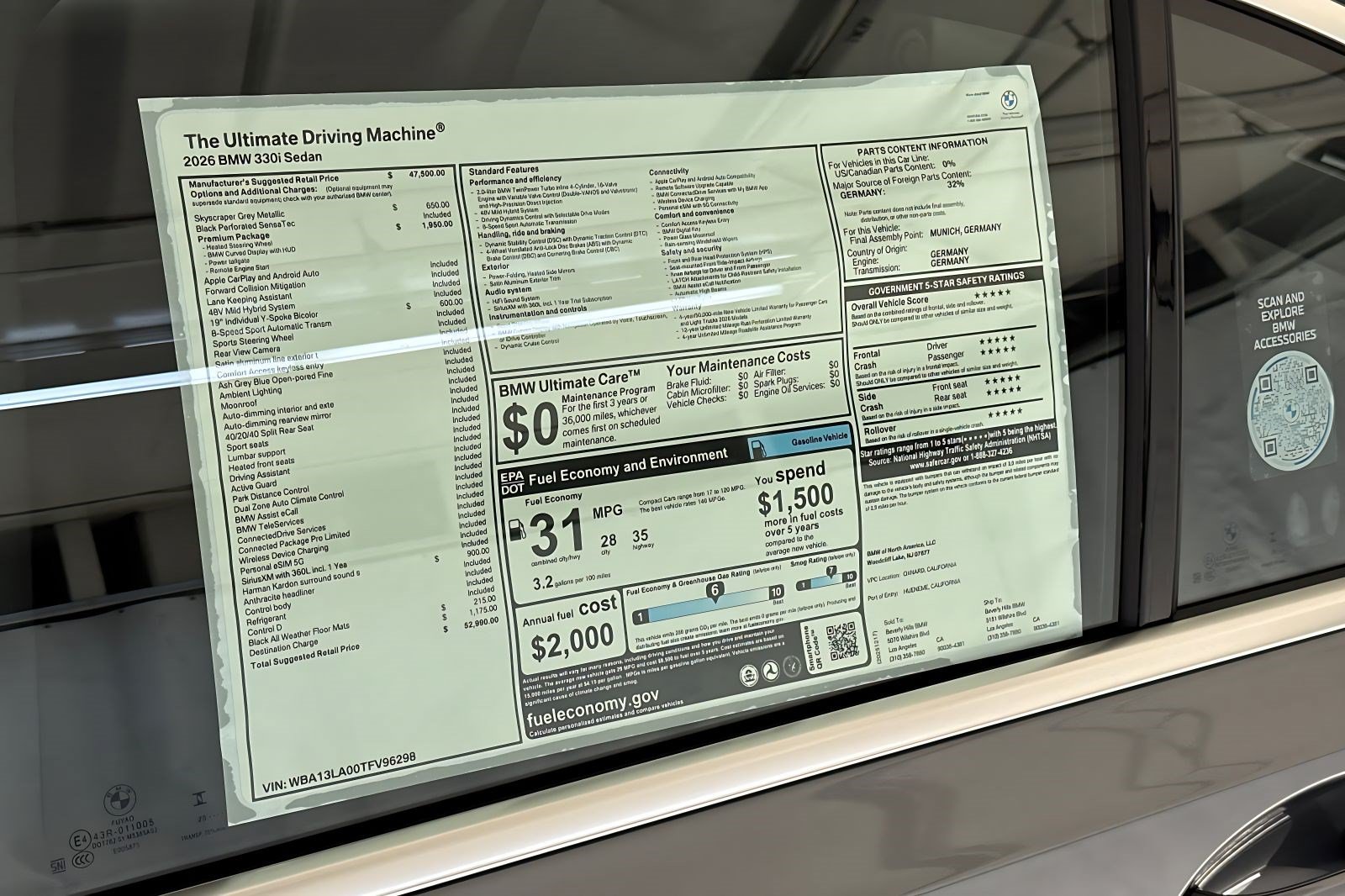The width and height of the screenshot is (1345, 896).
Task: Click the "Premium Package" option heading
Action: tap(233, 238)
